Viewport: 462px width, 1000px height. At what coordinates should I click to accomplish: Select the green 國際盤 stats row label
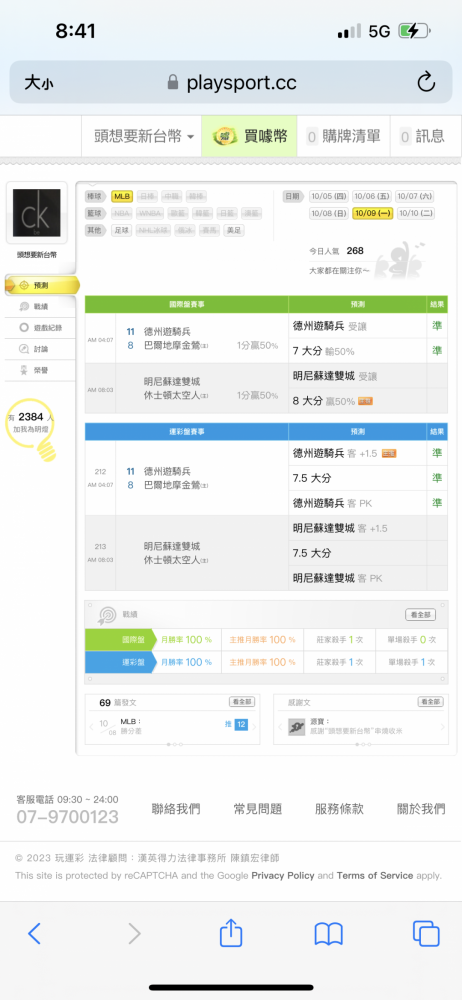[x=120, y=640]
